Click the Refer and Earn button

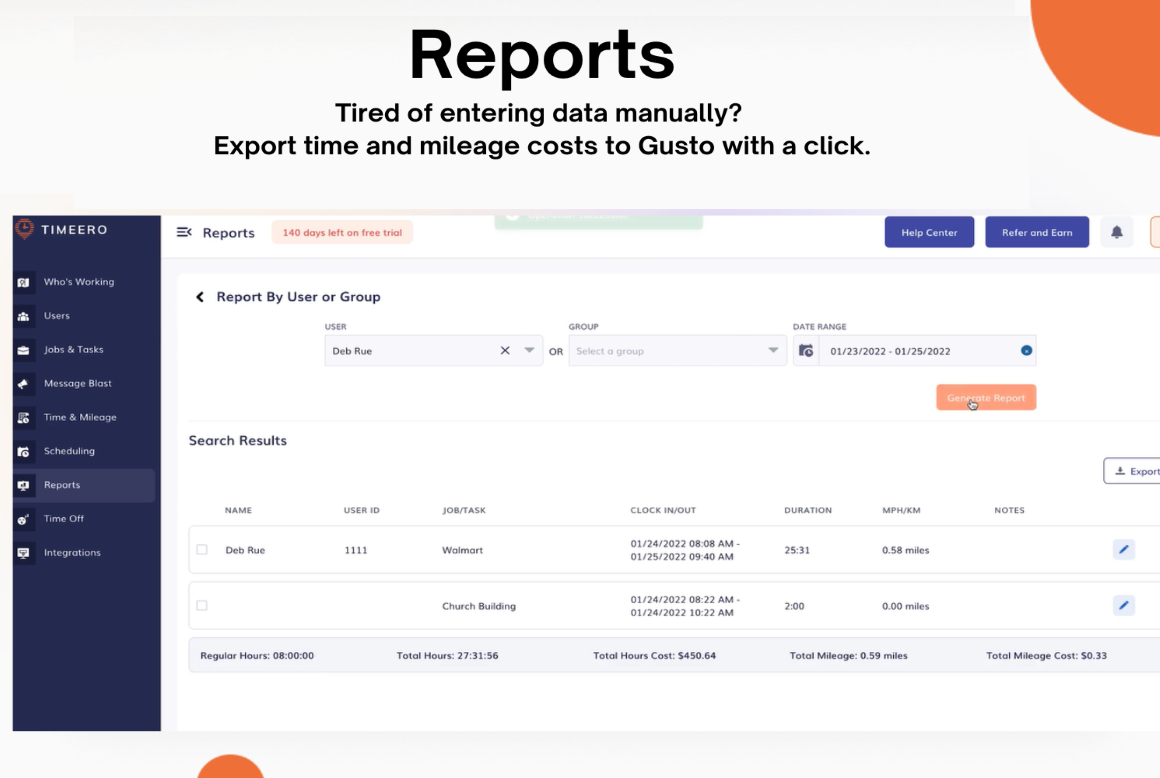tap(1036, 232)
